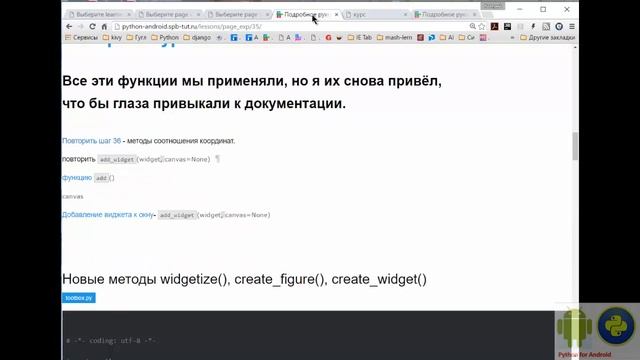Go back to the previous page
Viewport: 640px width, 360px height.
[x=69, y=27]
